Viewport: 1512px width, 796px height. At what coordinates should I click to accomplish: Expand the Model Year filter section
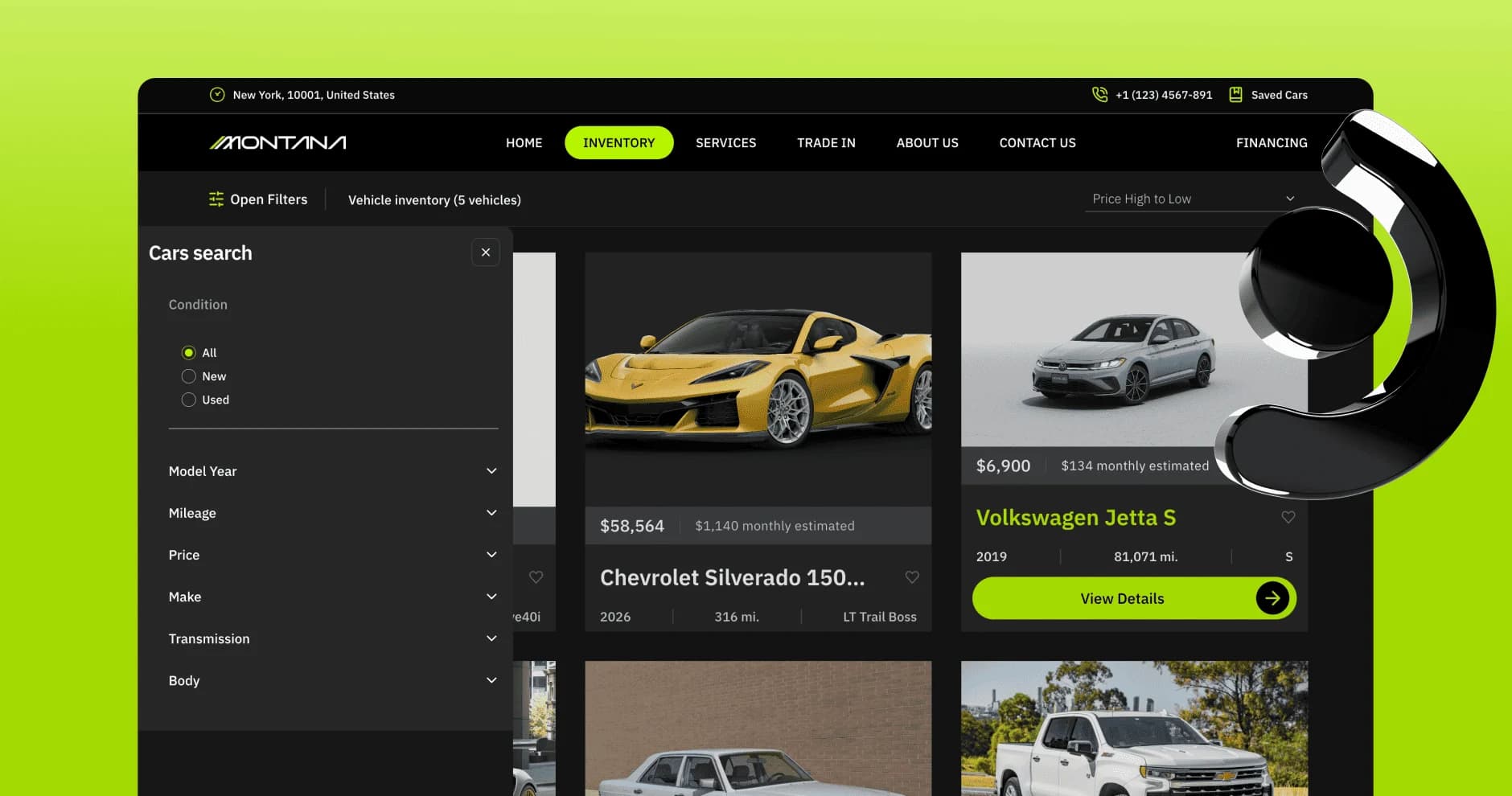point(491,470)
